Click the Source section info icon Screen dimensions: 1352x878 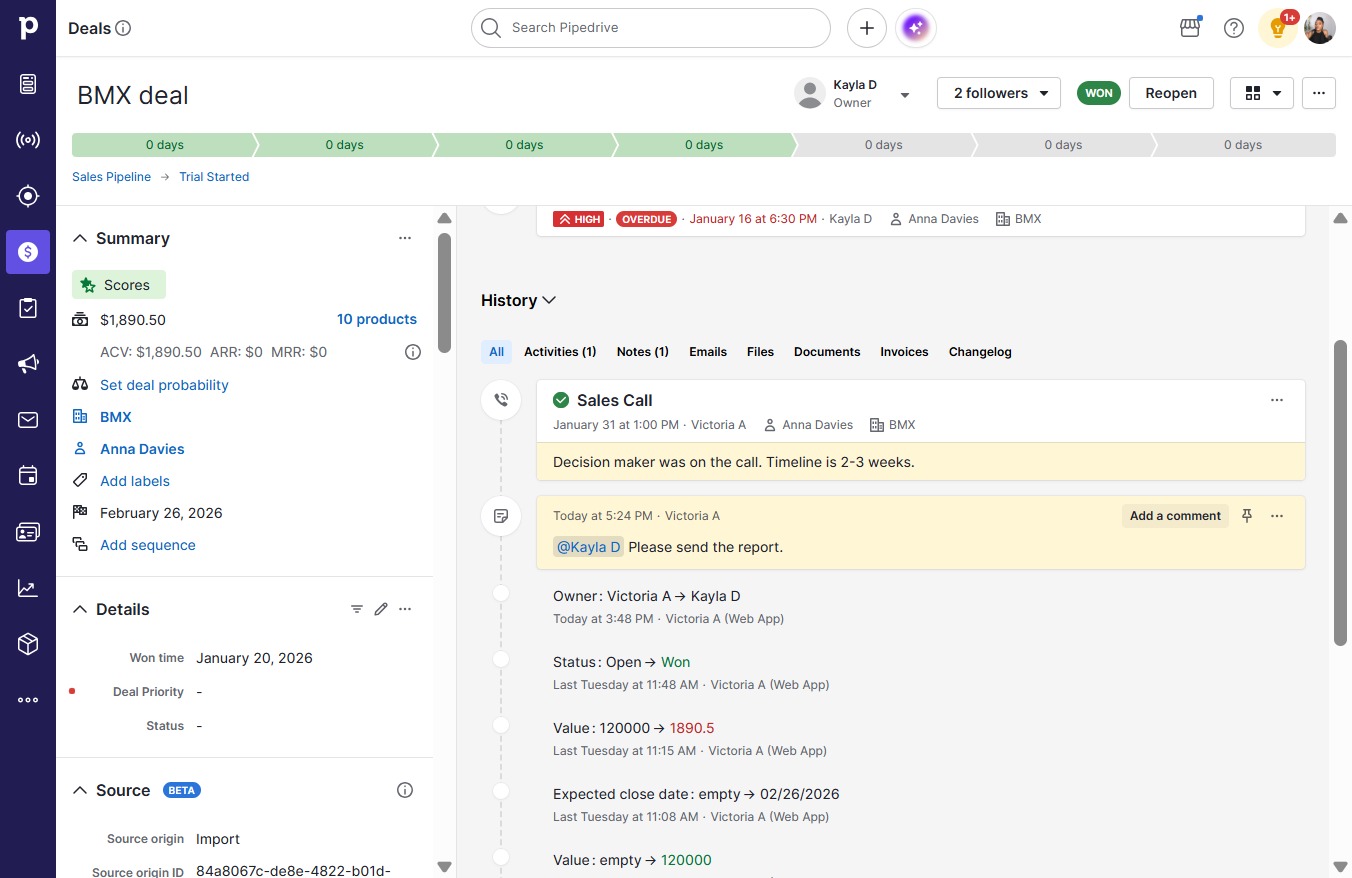[x=405, y=790]
